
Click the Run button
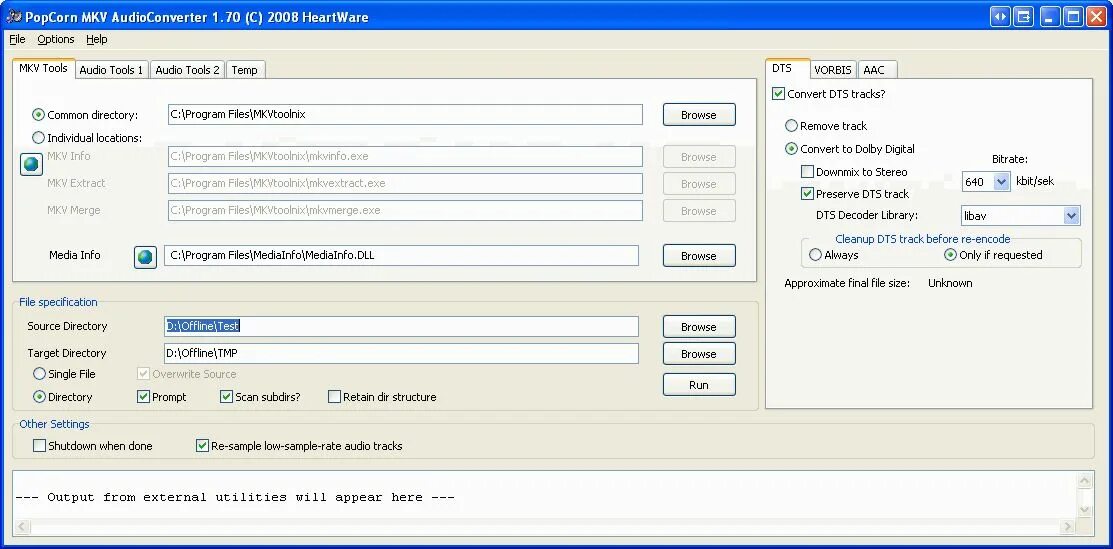(699, 385)
